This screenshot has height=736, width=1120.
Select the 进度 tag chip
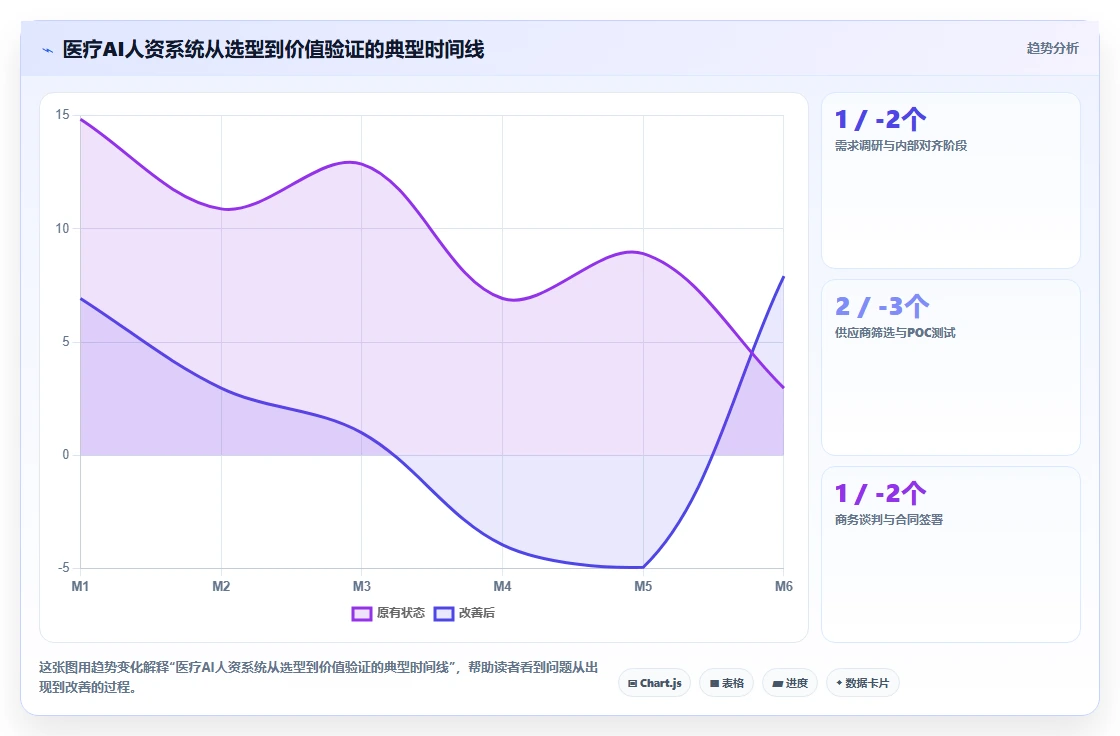pyautogui.click(x=789, y=683)
